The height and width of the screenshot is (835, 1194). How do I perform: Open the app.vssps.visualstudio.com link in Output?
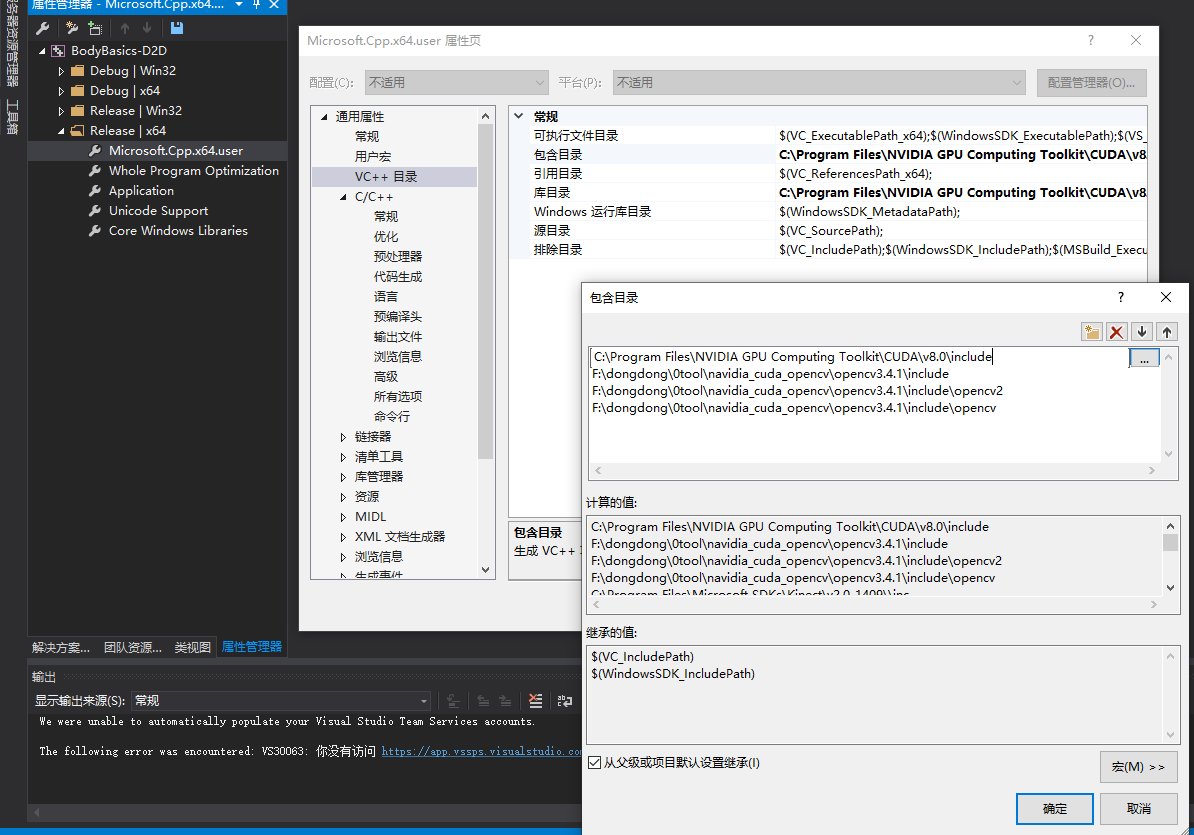482,751
